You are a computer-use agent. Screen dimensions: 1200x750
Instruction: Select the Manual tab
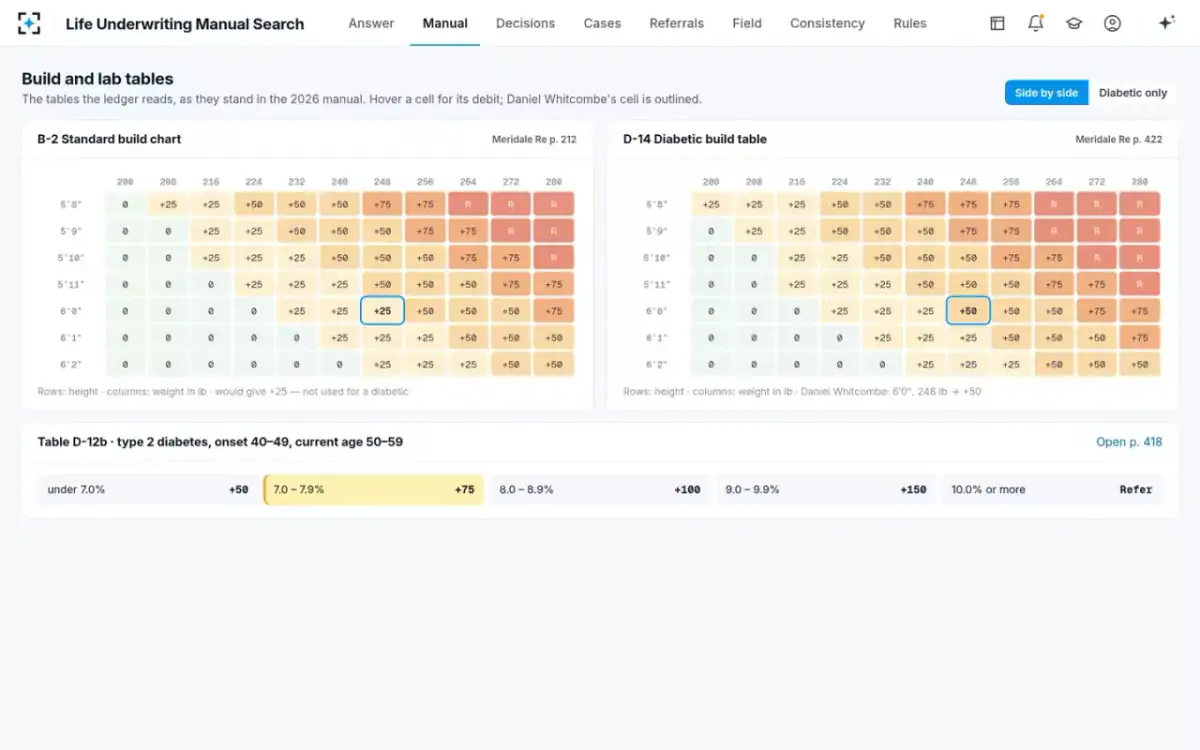pos(445,23)
